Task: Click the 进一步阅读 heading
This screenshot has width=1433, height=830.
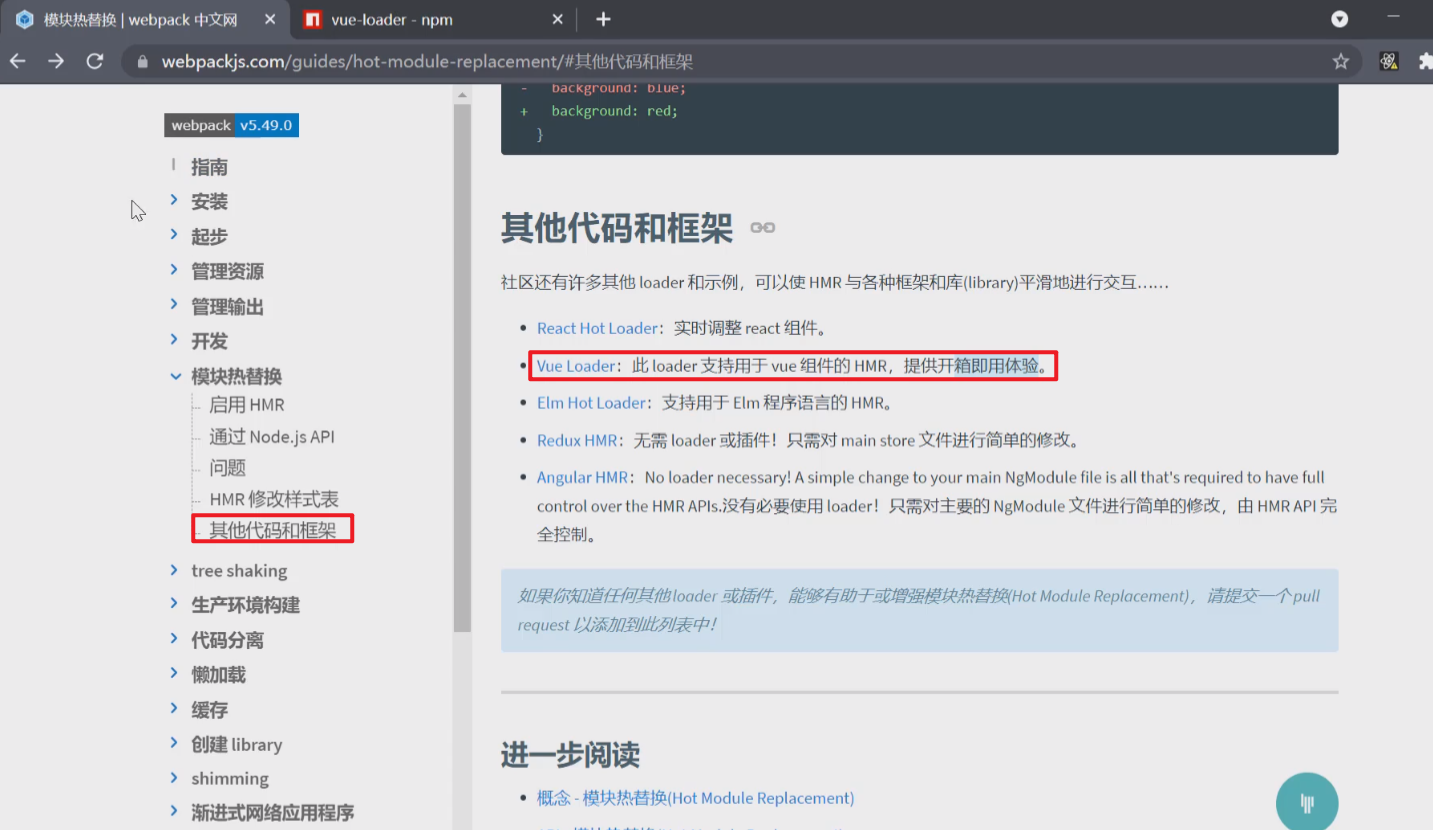Action: click(x=570, y=755)
